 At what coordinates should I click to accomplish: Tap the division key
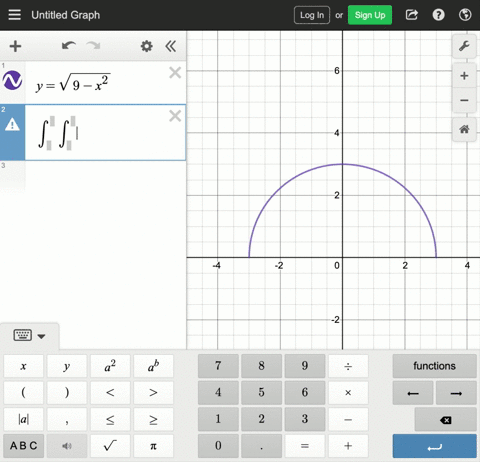click(x=348, y=366)
